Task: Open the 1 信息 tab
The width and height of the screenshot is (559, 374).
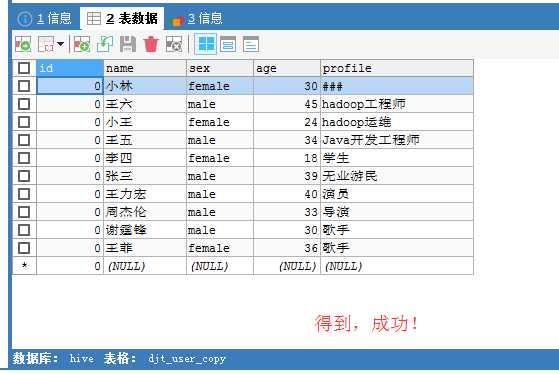Action: (44, 18)
